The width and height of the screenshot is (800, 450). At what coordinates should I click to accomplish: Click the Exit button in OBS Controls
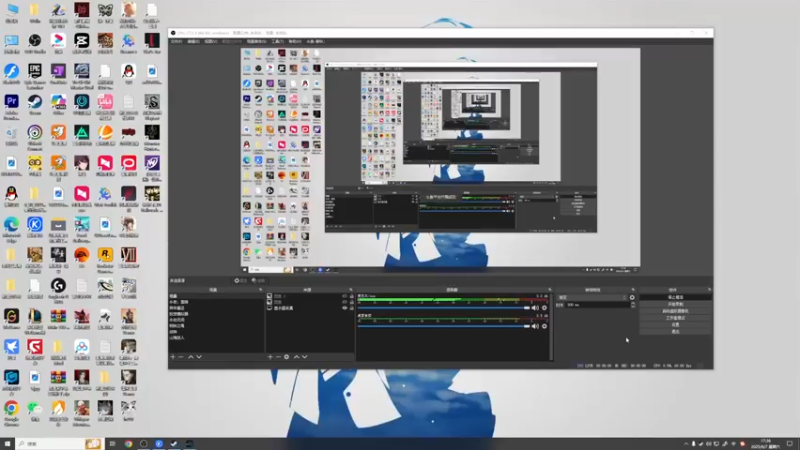675,332
